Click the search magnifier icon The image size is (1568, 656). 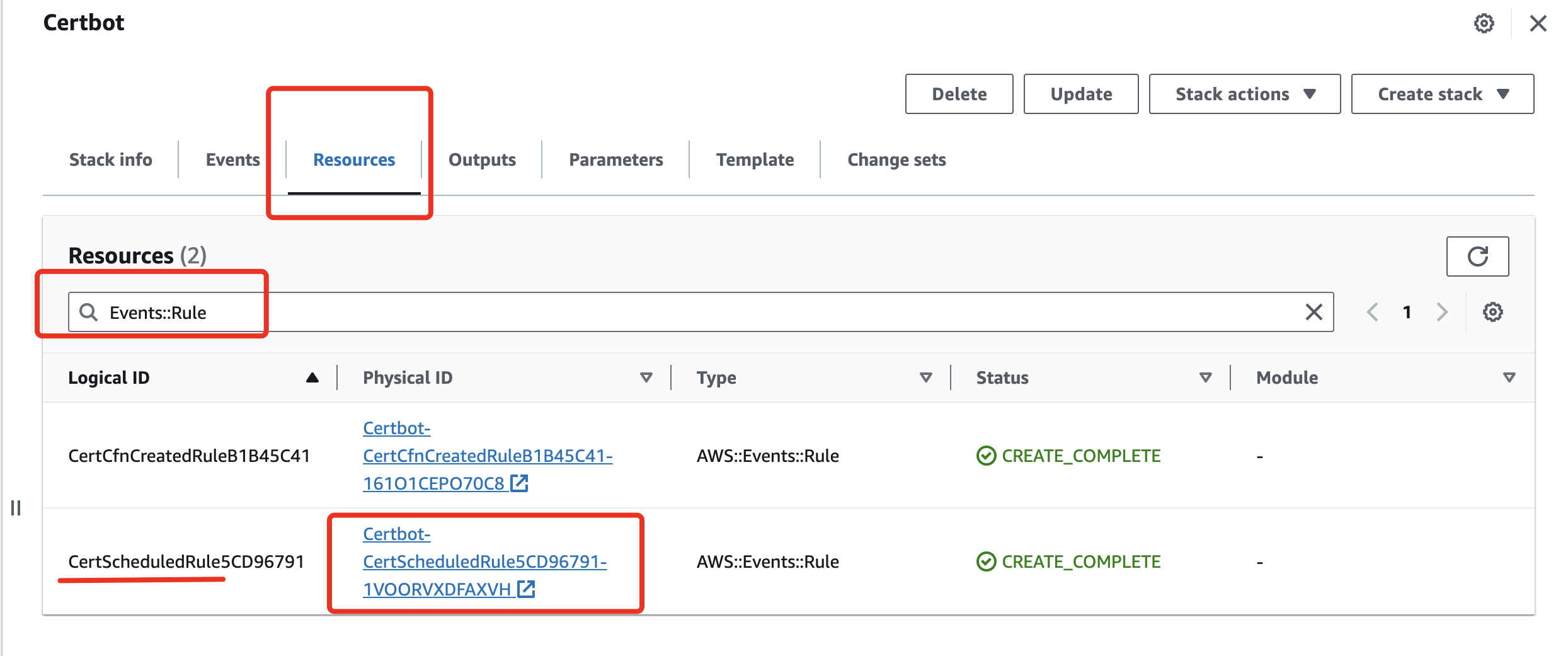coord(88,312)
